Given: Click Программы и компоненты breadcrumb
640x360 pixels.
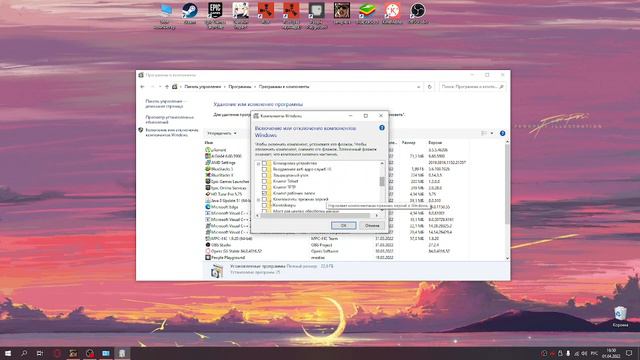Looking at the screenshot, I should pos(284,87).
